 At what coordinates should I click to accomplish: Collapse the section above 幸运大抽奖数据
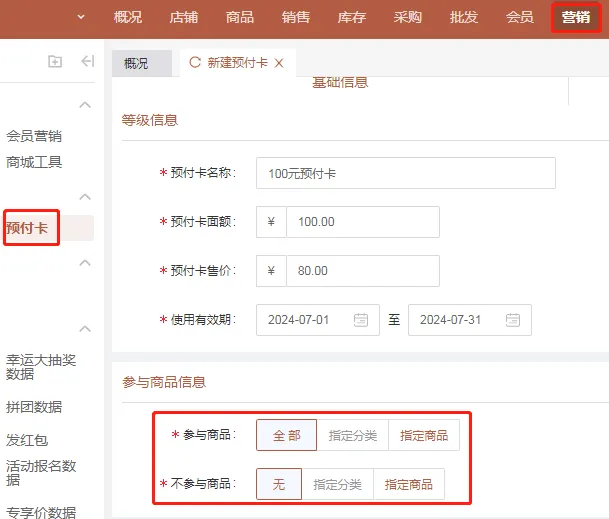(85, 329)
